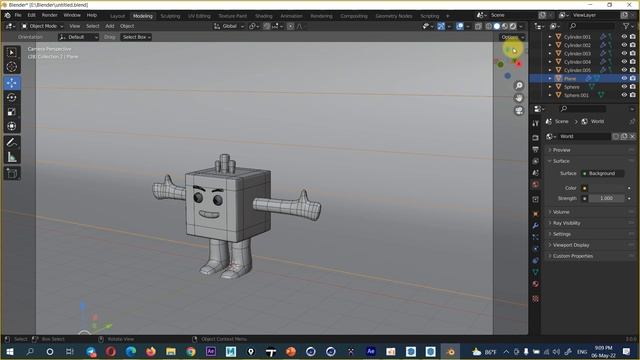
Task: Switch to solid viewport shading
Action: click(497, 26)
